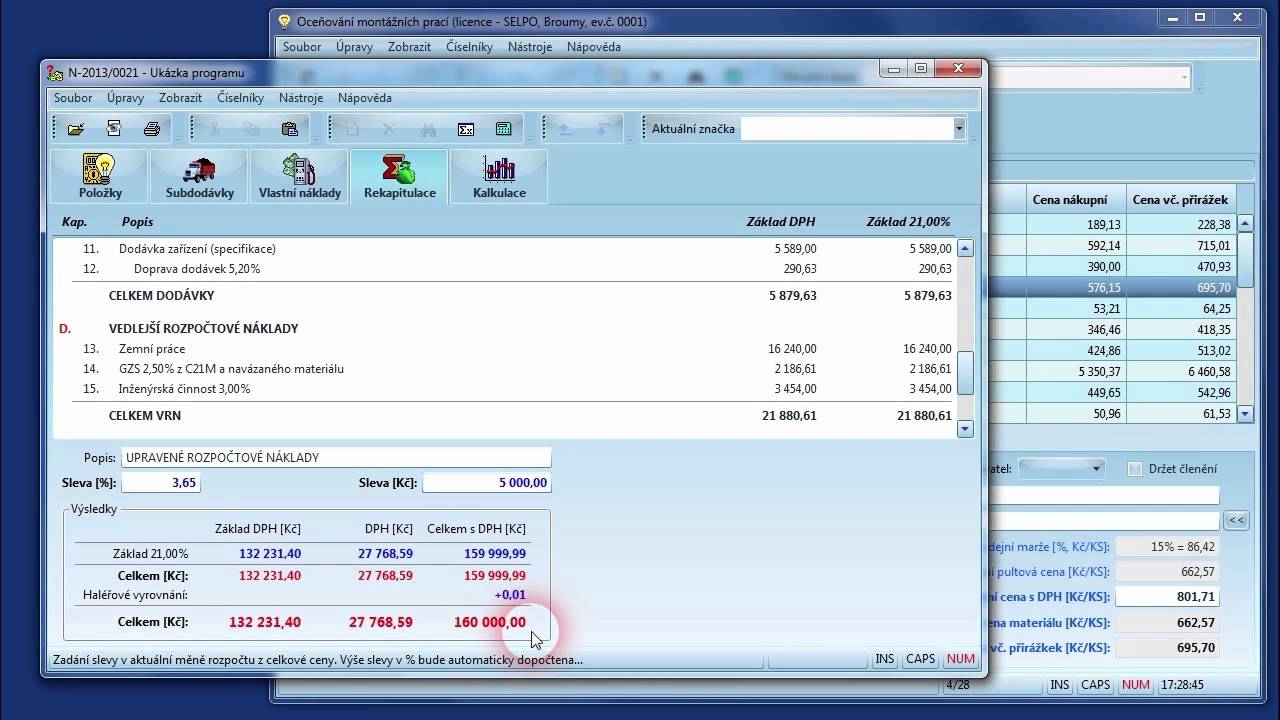Click recapitulation list scrollbar down arrow
The height and width of the screenshot is (720, 1280).
tap(965, 429)
